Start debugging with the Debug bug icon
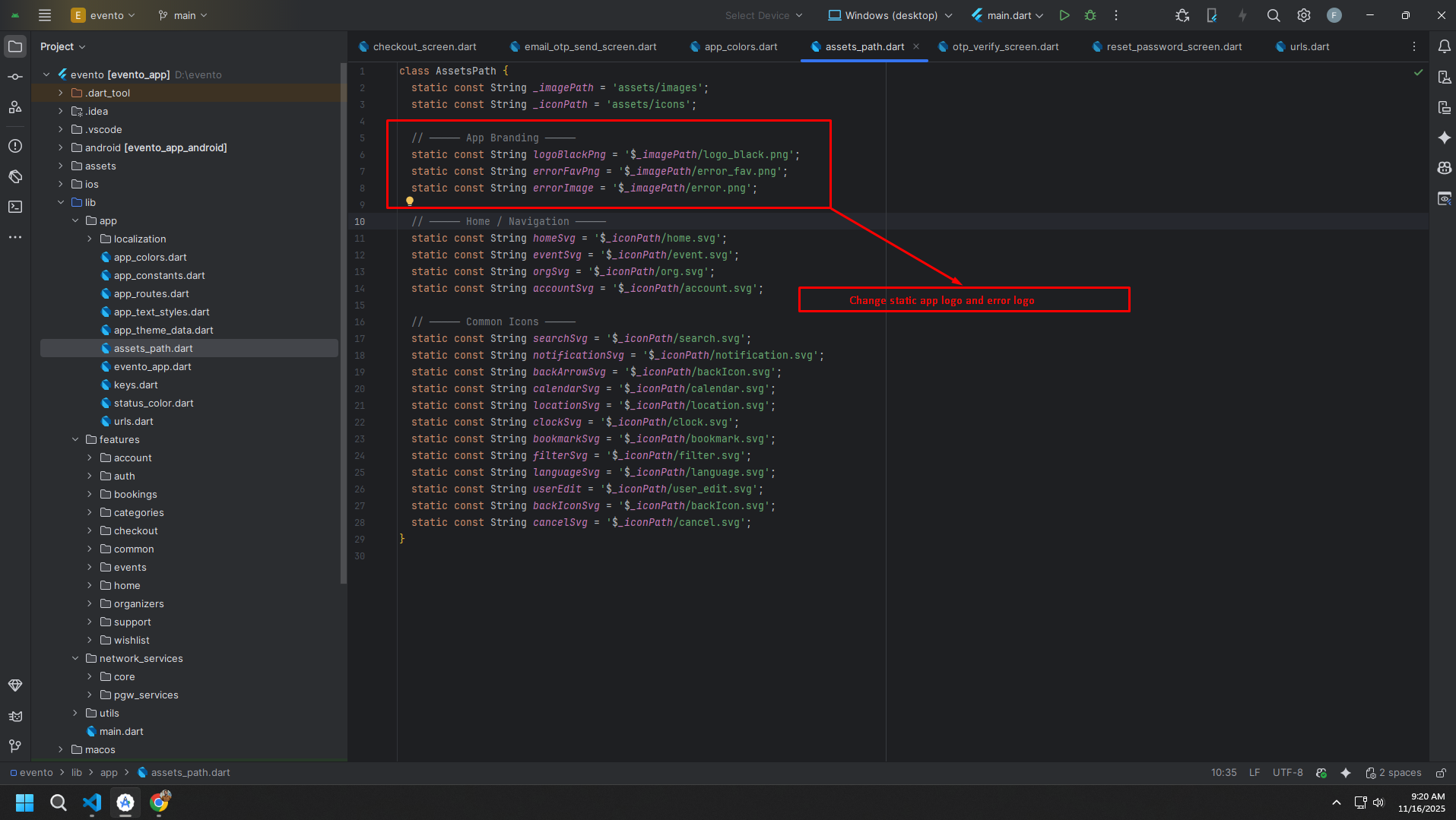Viewport: 1456px width, 820px height. click(x=1090, y=15)
